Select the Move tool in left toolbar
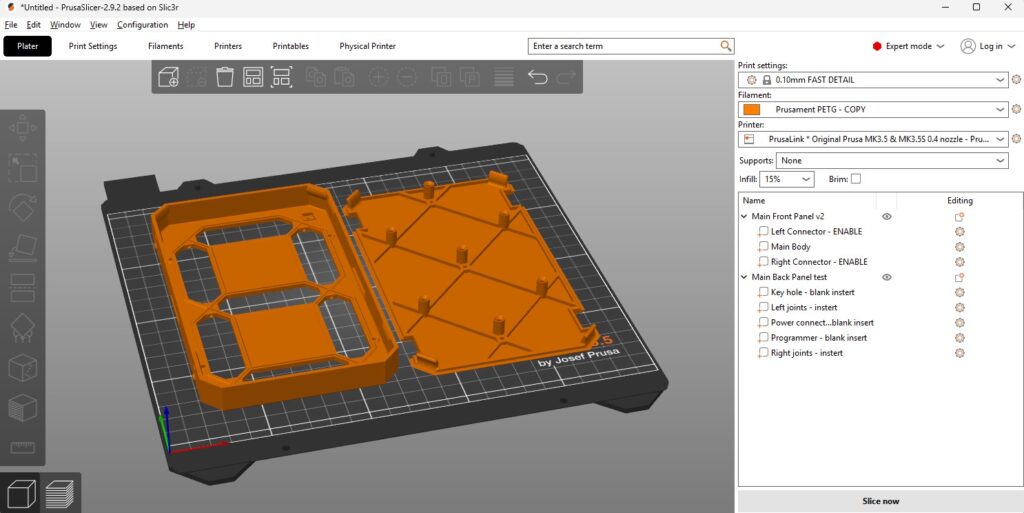The height and width of the screenshot is (513, 1024). (x=23, y=128)
